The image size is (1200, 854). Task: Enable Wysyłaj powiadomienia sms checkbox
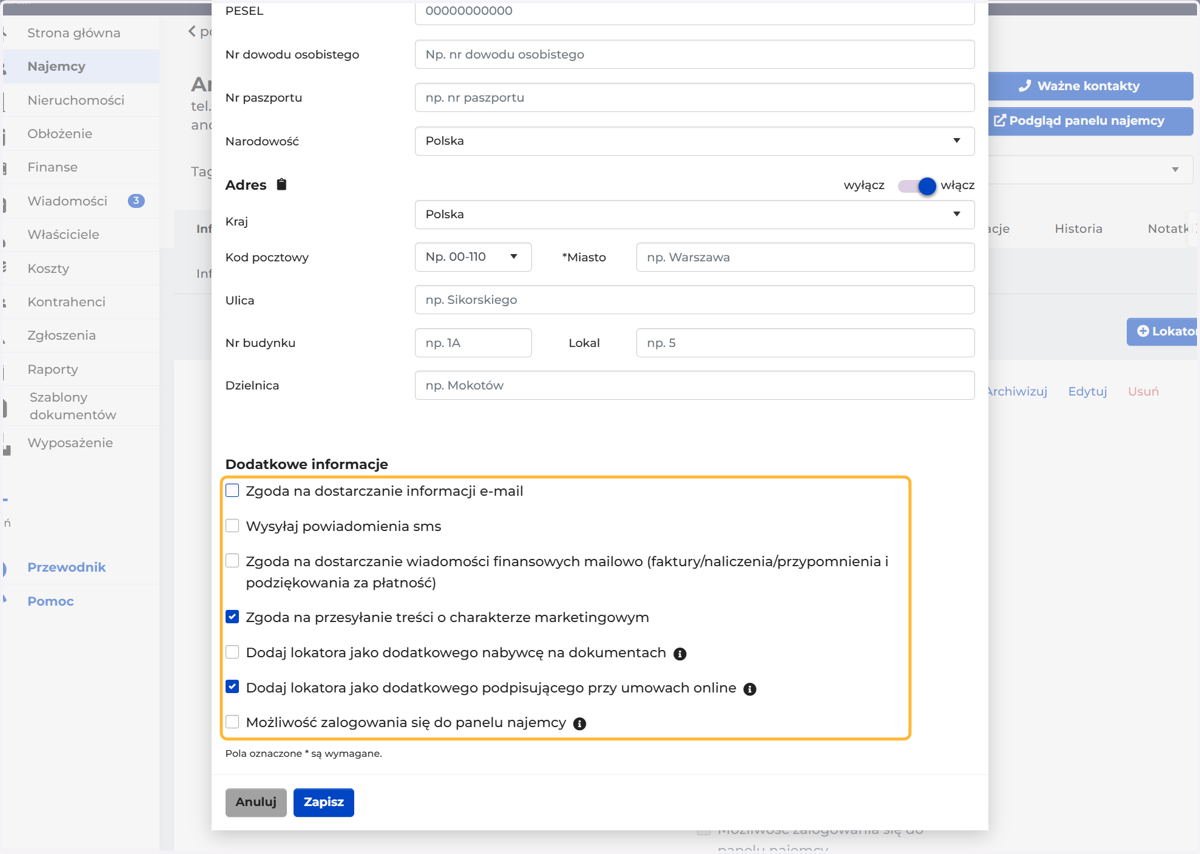pyautogui.click(x=232, y=525)
